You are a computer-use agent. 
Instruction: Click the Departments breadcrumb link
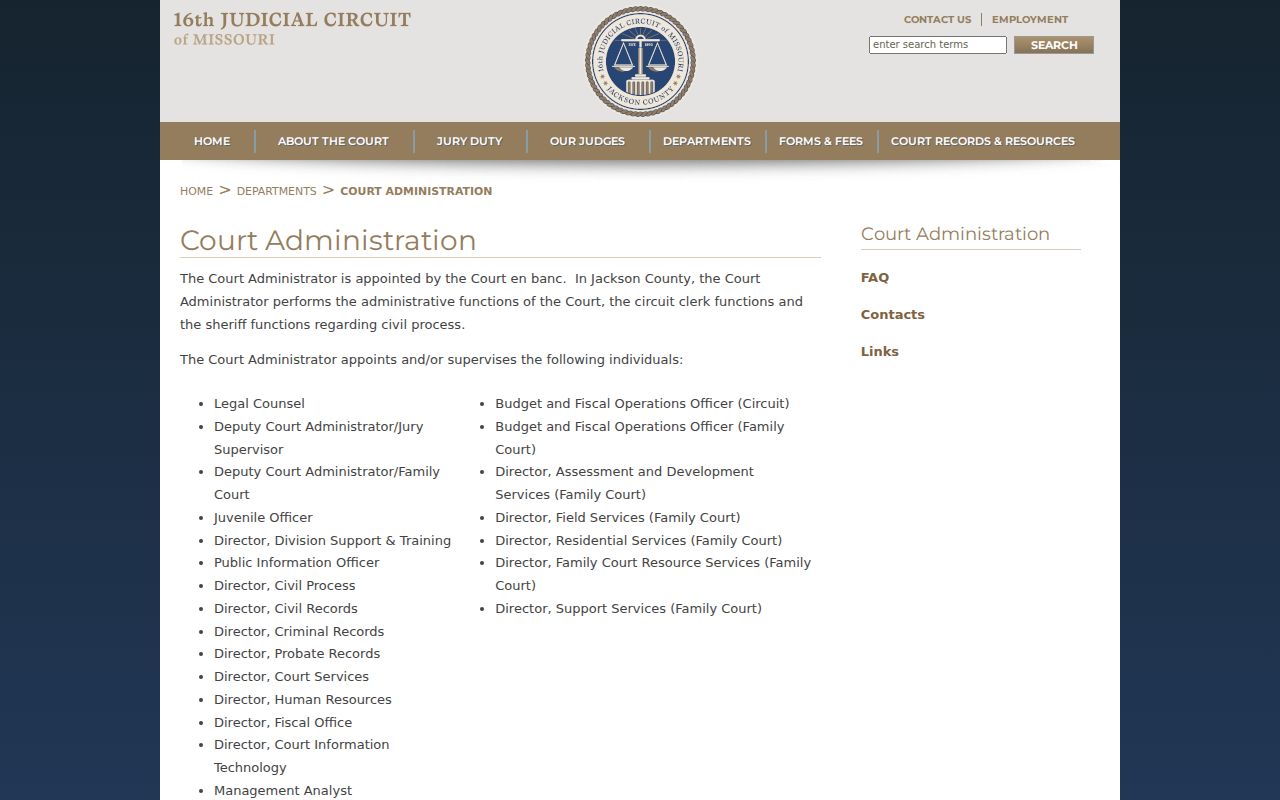tap(276, 191)
